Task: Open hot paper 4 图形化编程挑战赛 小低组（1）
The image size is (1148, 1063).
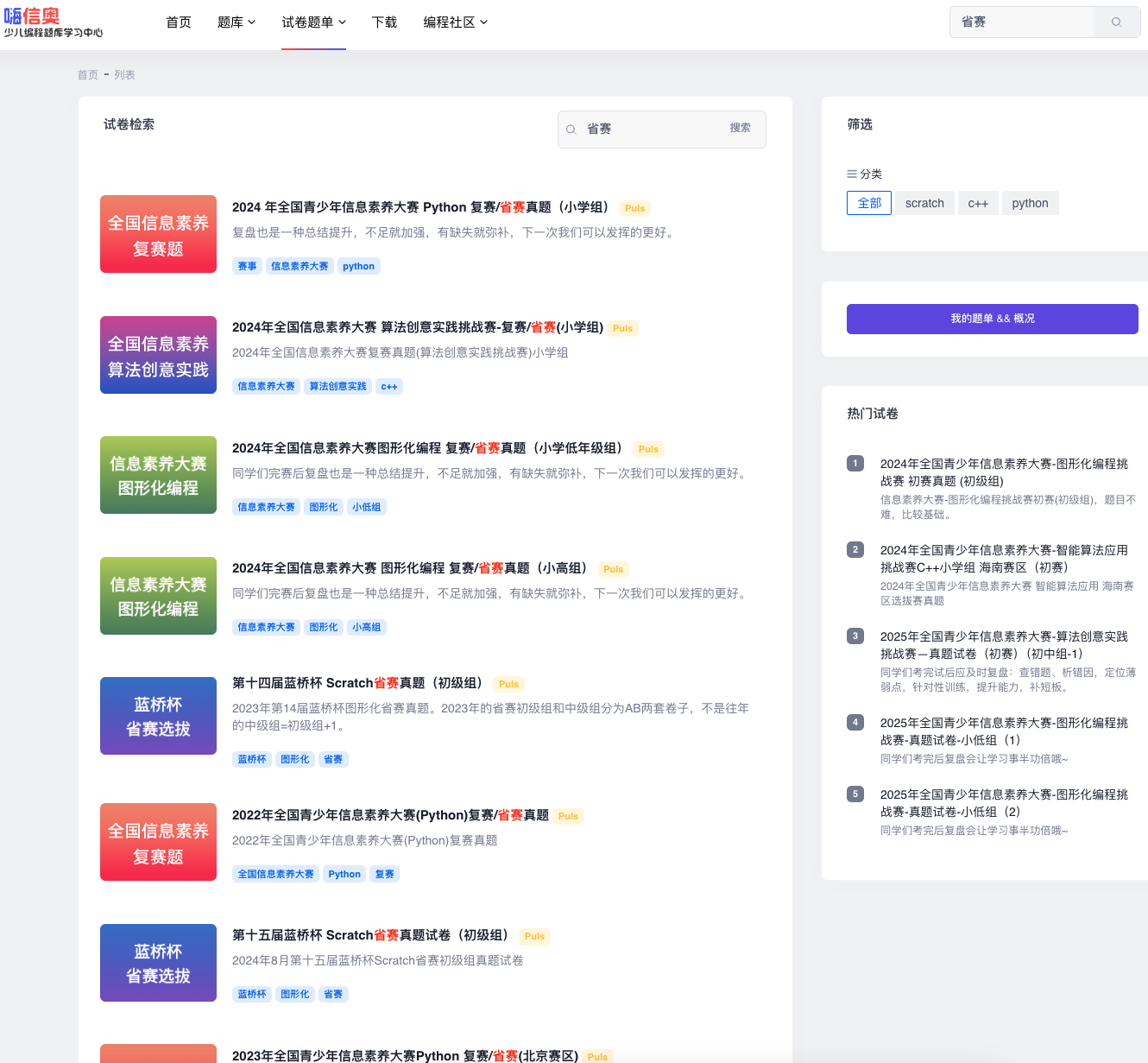Action: pyautogui.click(x=1004, y=731)
